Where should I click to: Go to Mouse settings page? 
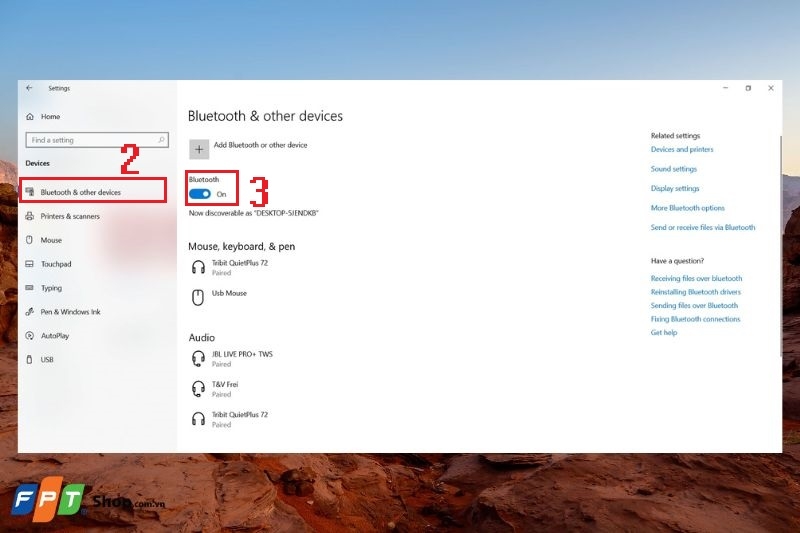coord(51,240)
